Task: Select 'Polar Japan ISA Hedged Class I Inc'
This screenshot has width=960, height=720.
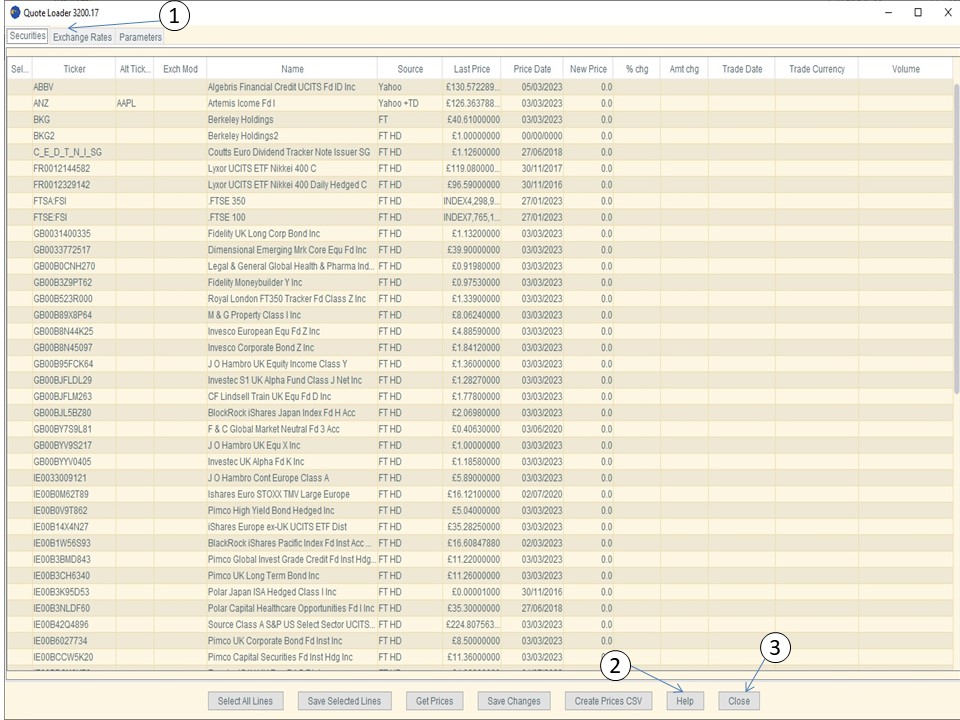Action: tap(292, 591)
